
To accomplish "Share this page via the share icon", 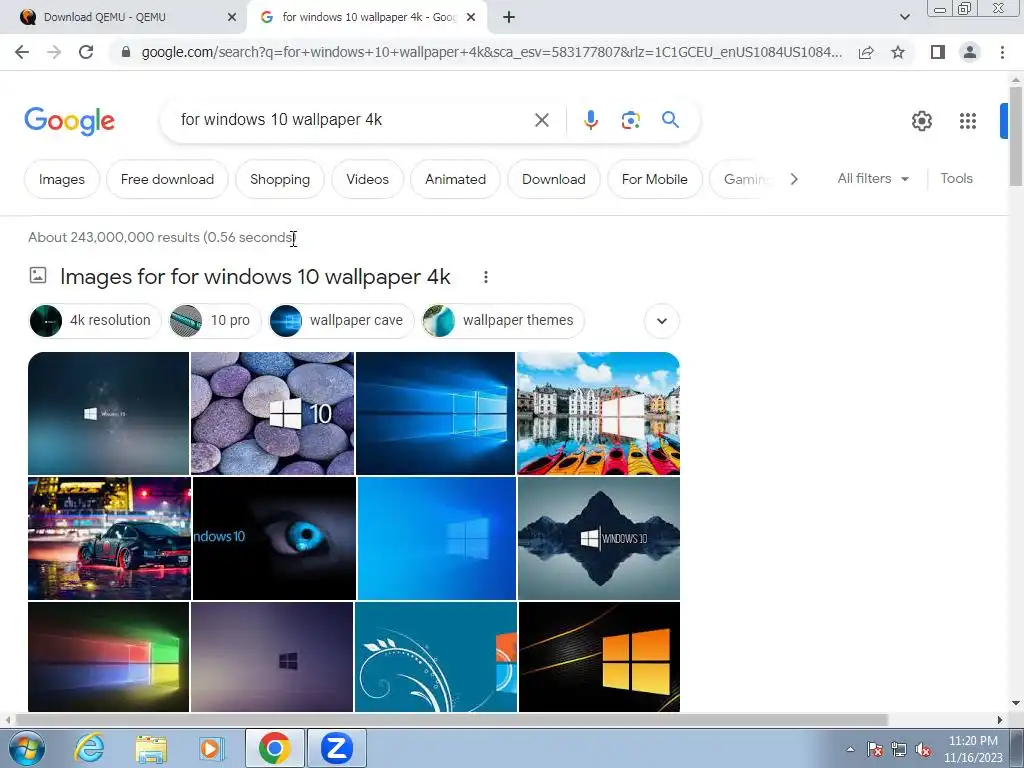I will pyautogui.click(x=866, y=52).
